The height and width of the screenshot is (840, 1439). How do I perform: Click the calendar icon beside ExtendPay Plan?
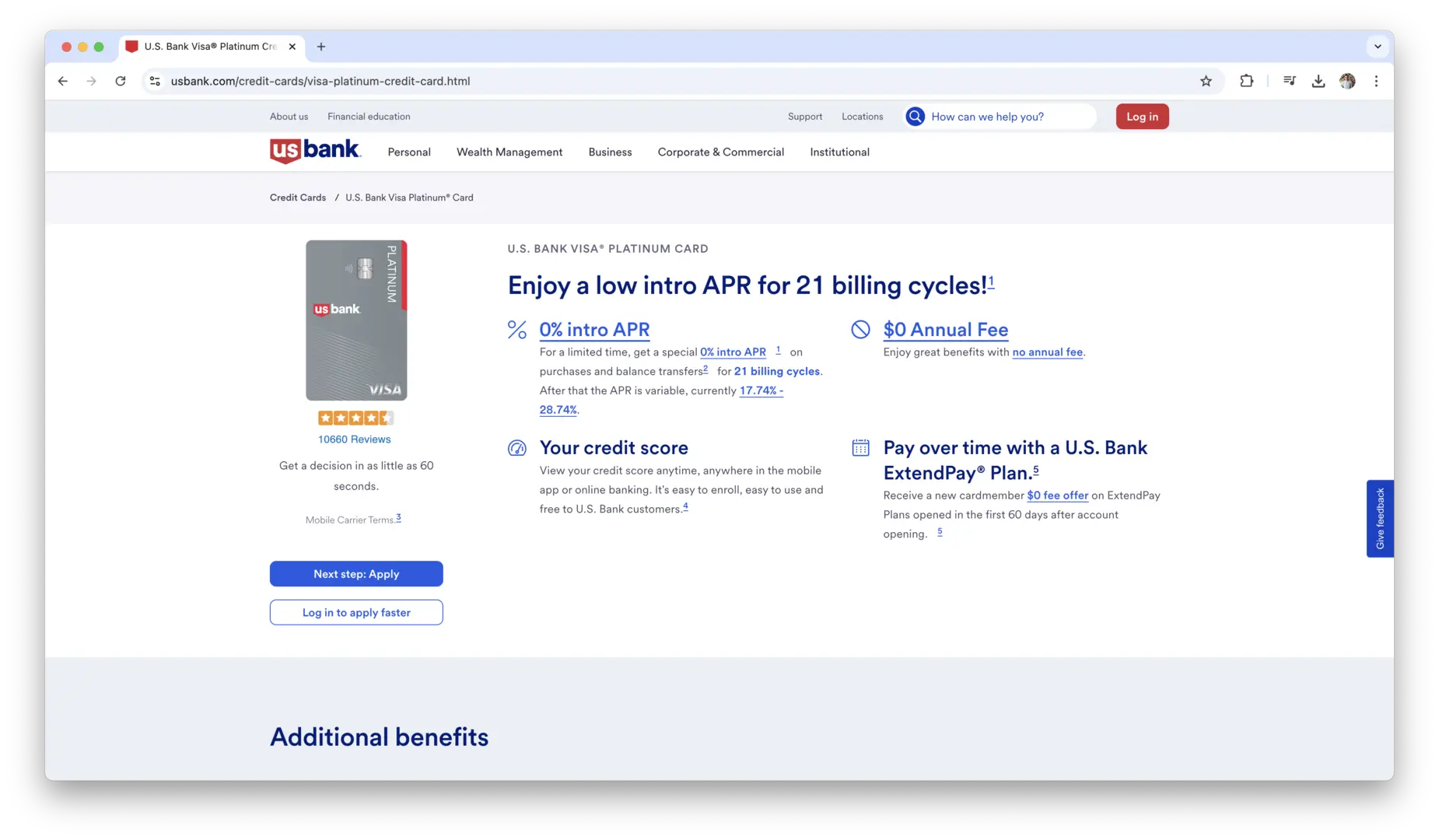coord(860,448)
